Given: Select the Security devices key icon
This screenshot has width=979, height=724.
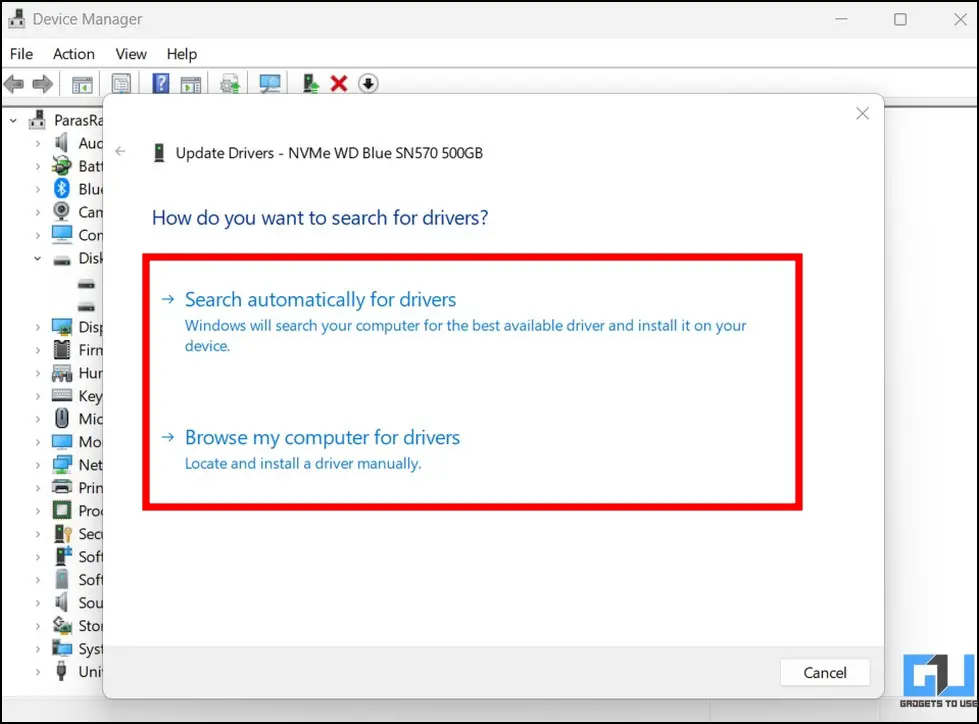Looking at the screenshot, I should pos(62,534).
